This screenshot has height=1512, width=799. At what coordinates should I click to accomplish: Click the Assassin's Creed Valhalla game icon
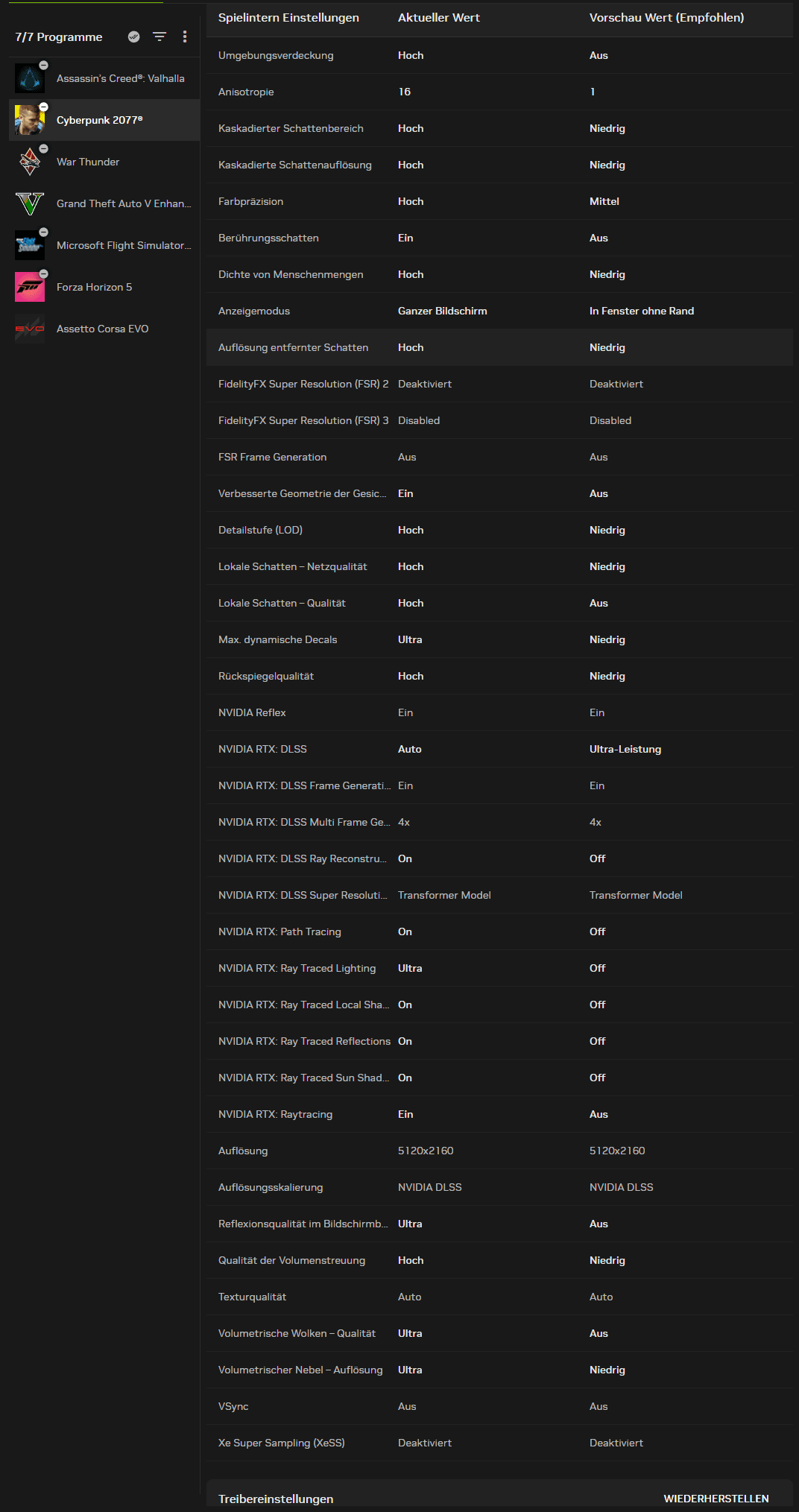30,78
